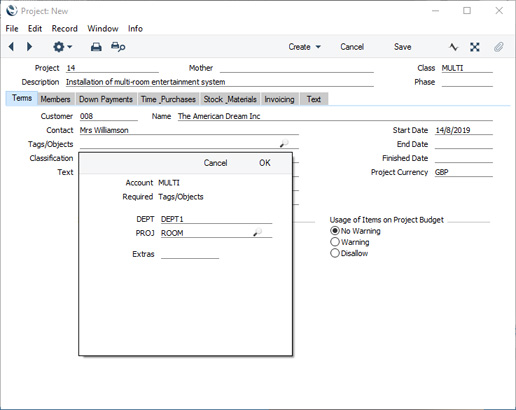The image size is (516, 410).
Task: Click the printer icon
Action: [x=96, y=47]
